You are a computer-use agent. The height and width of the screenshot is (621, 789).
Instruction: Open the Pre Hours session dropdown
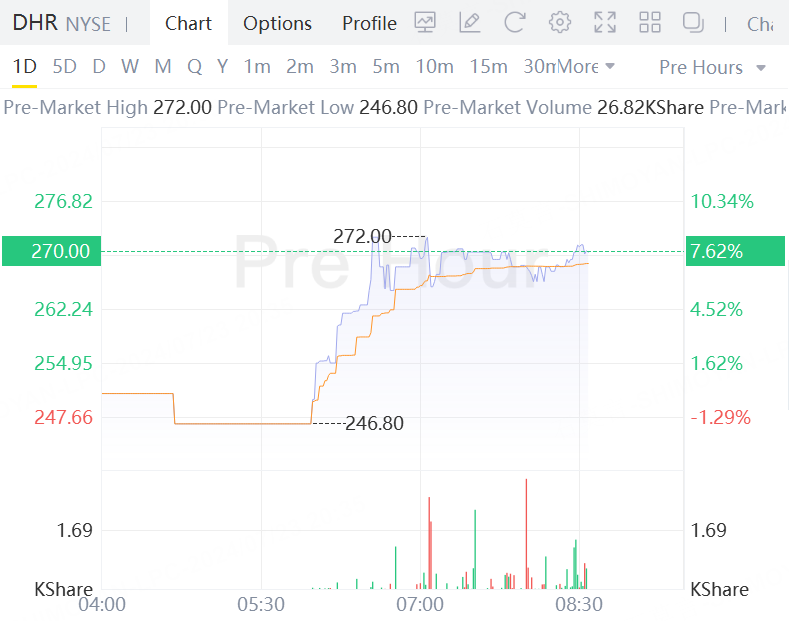click(712, 67)
